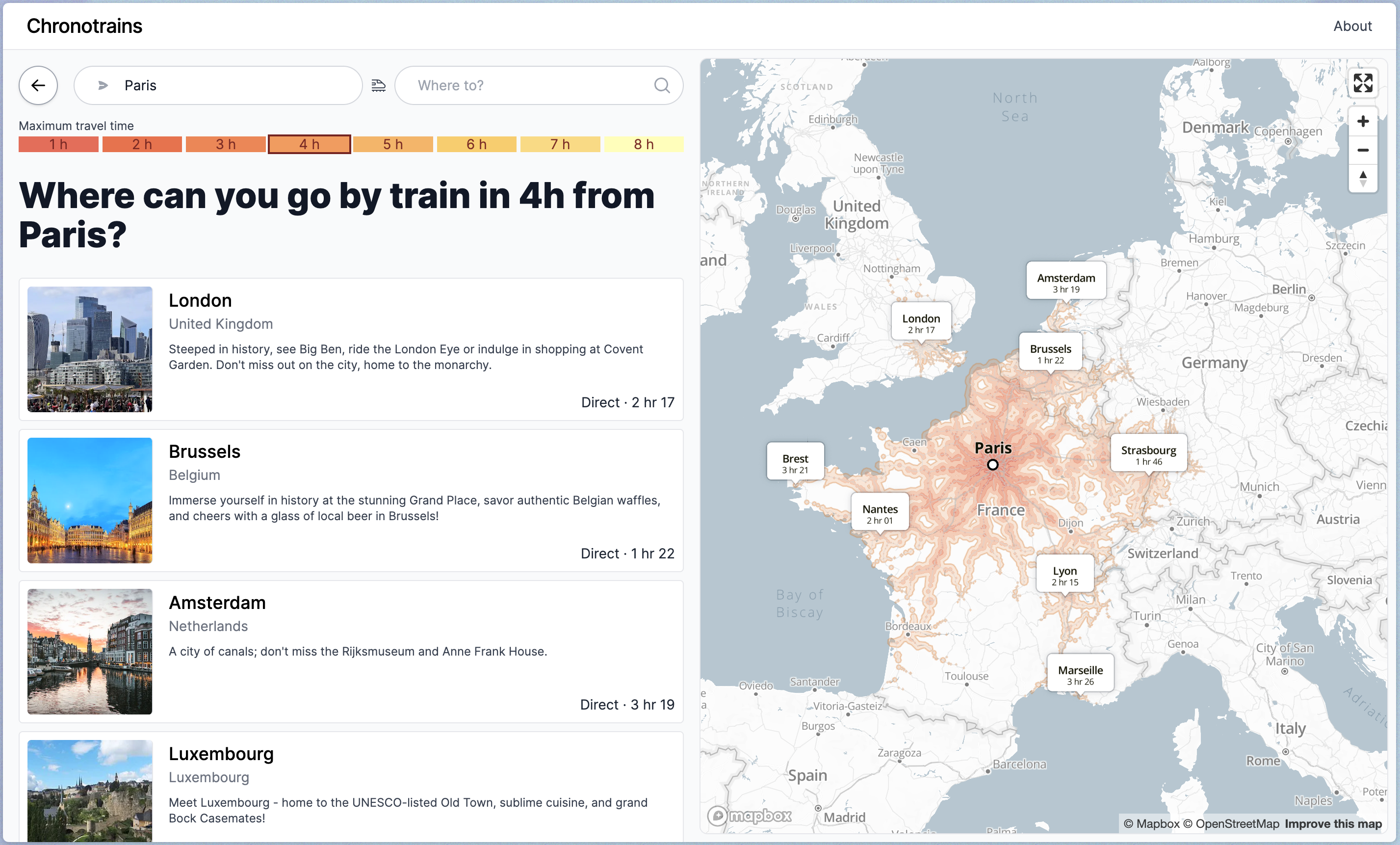This screenshot has width=1400, height=845.
Task: Click the search magnifier icon
Action: point(661,85)
